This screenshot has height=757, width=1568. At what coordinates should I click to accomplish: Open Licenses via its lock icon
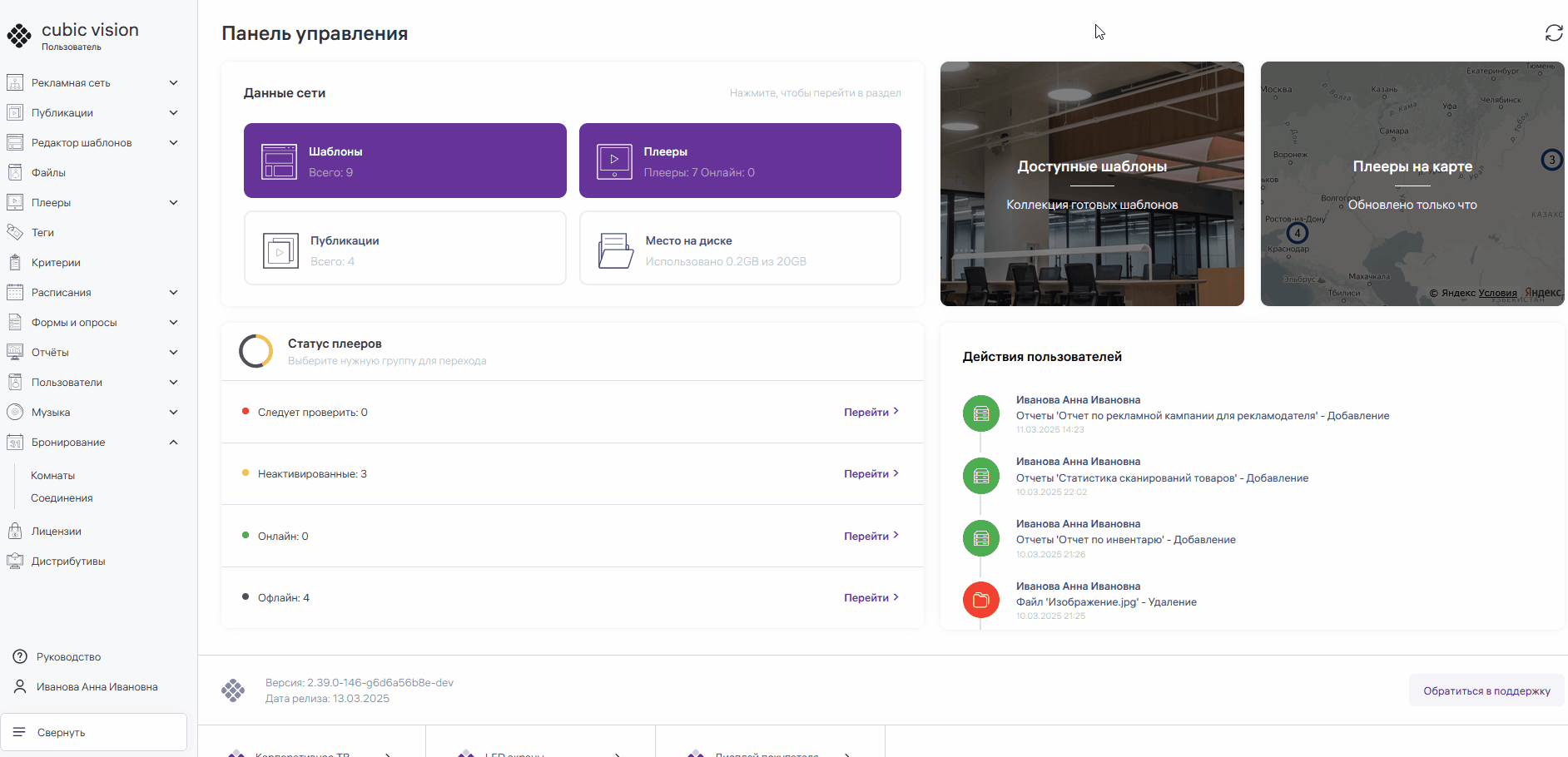(15, 532)
